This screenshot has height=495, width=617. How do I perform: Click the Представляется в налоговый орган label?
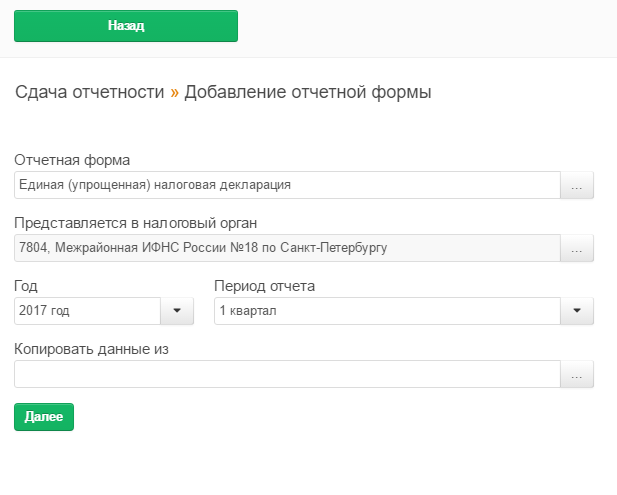click(136, 223)
